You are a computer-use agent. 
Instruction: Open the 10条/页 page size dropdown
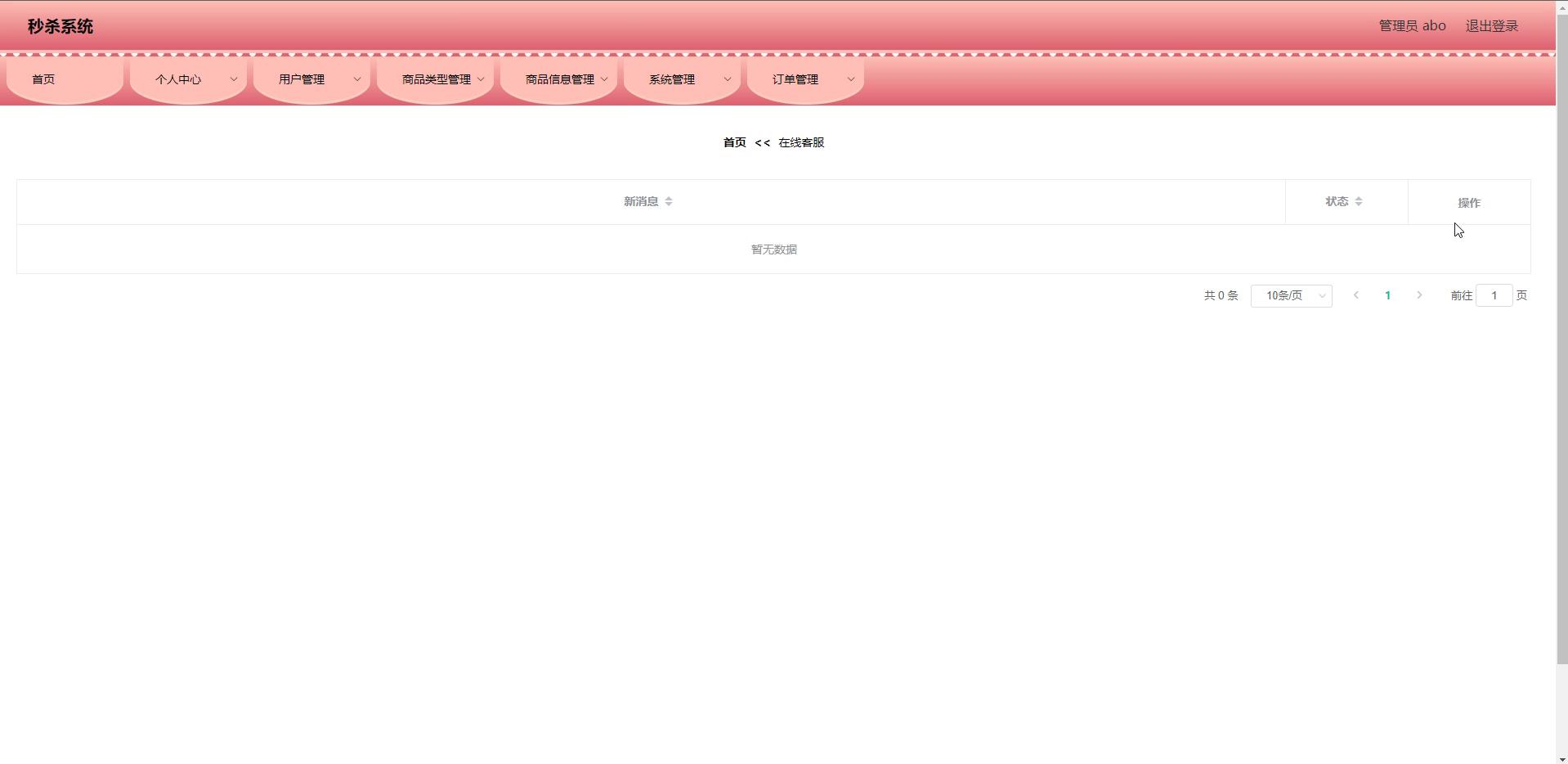point(1291,296)
